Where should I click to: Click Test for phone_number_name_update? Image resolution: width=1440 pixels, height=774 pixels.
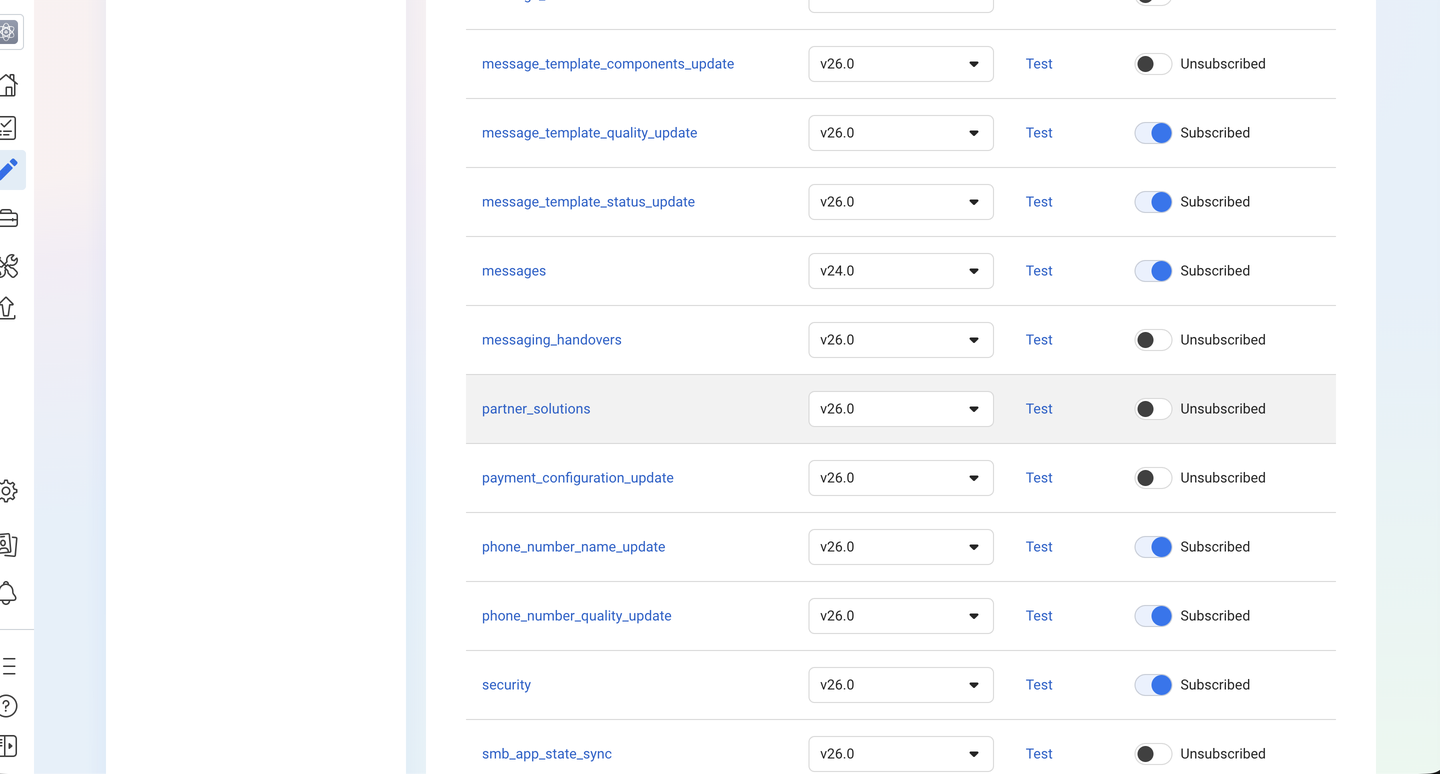coord(1039,547)
